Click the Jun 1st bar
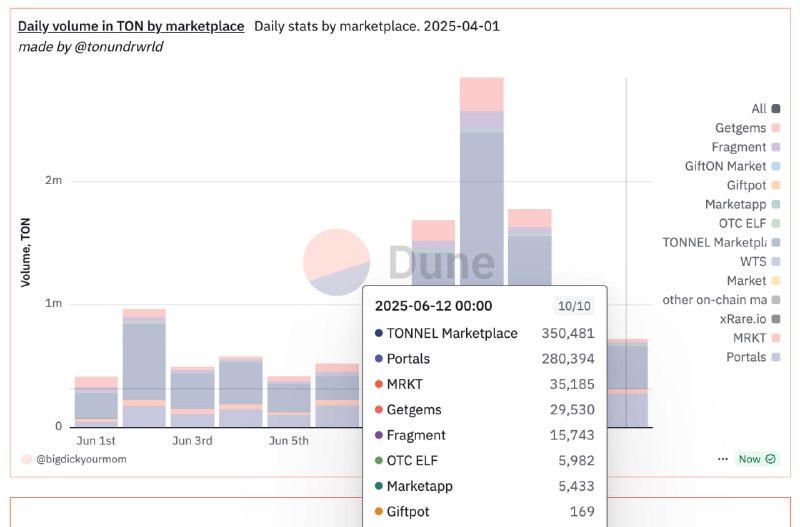This screenshot has width=800, height=527. coord(96,401)
